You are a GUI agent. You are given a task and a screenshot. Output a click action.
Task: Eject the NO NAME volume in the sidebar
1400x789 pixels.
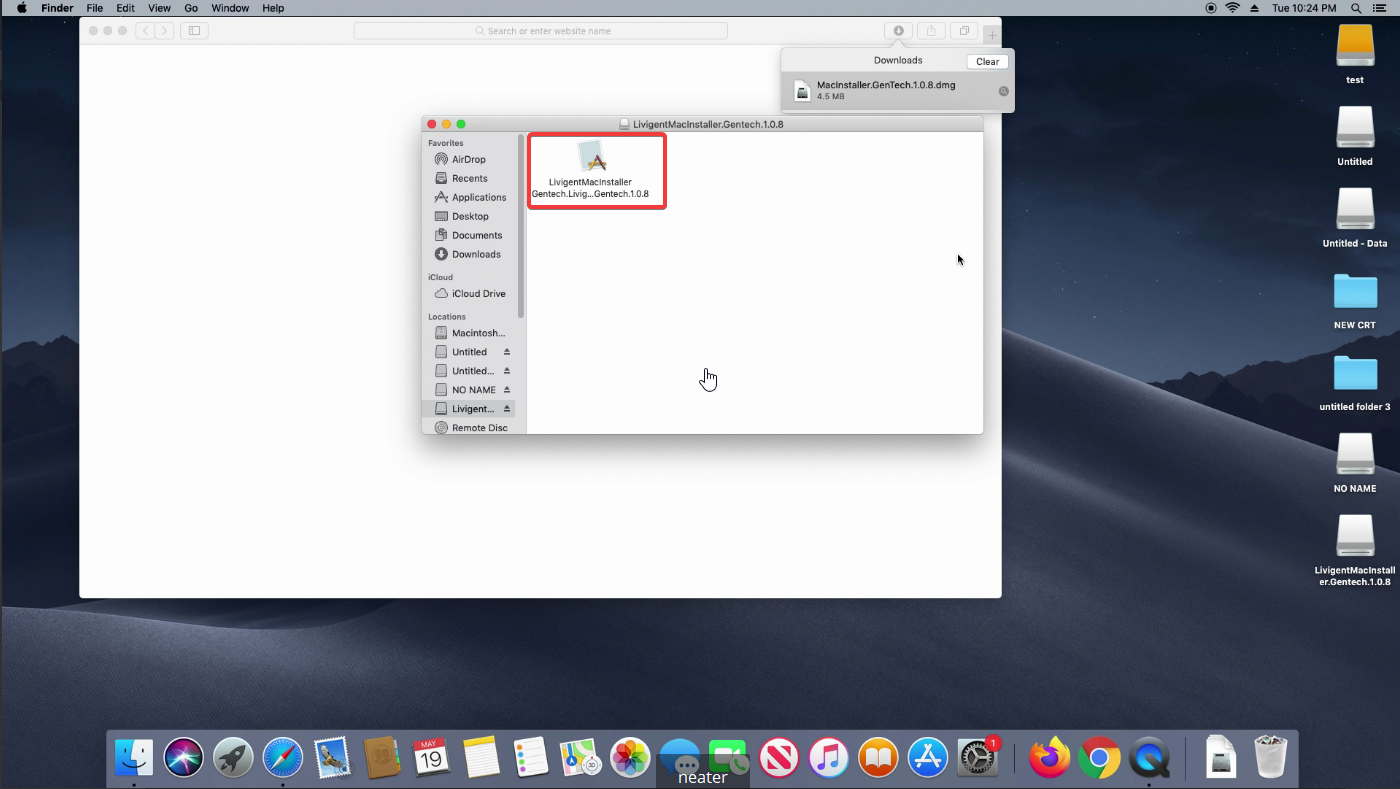pyautogui.click(x=507, y=390)
